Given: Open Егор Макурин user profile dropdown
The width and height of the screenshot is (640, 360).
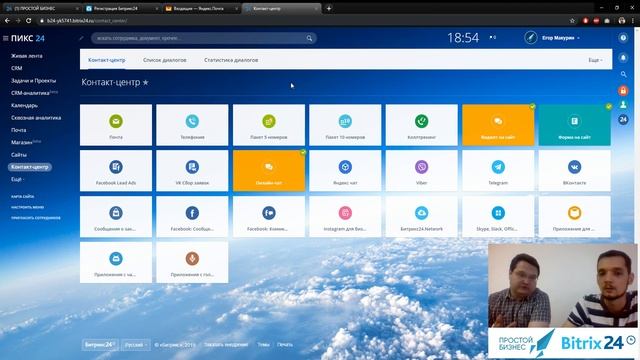Looking at the screenshot, I should click(x=561, y=38).
